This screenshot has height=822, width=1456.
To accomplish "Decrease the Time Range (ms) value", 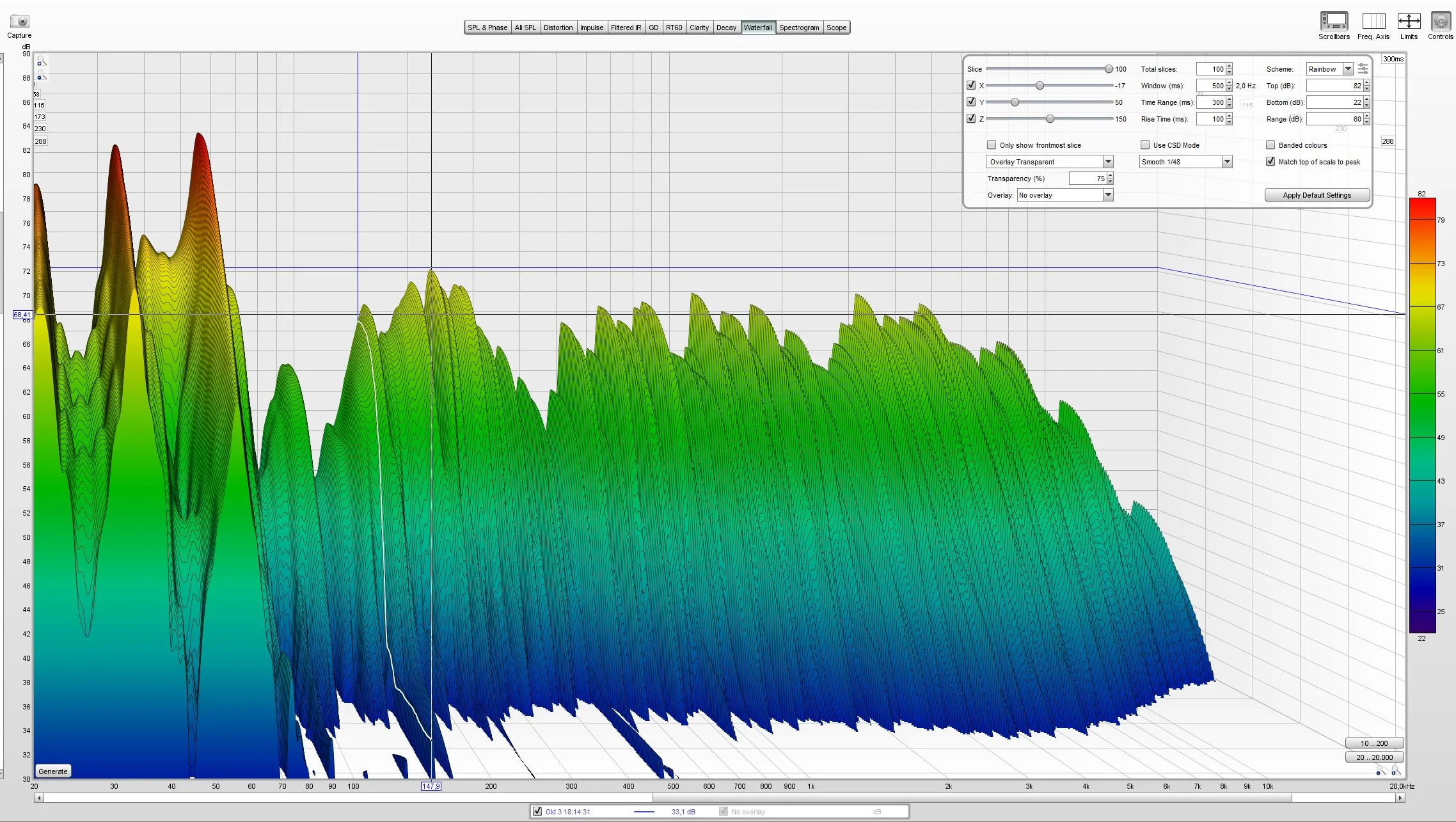I will [1229, 105].
